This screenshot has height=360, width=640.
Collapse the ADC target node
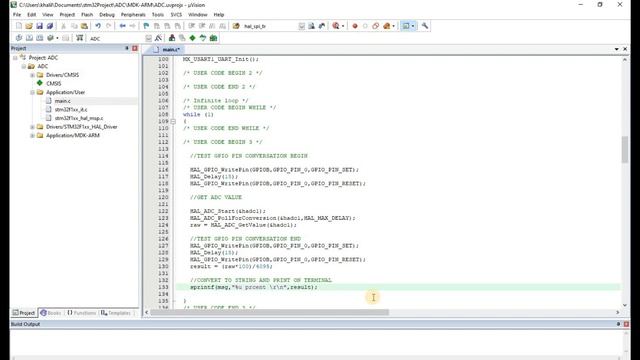pyautogui.click(x=24, y=66)
